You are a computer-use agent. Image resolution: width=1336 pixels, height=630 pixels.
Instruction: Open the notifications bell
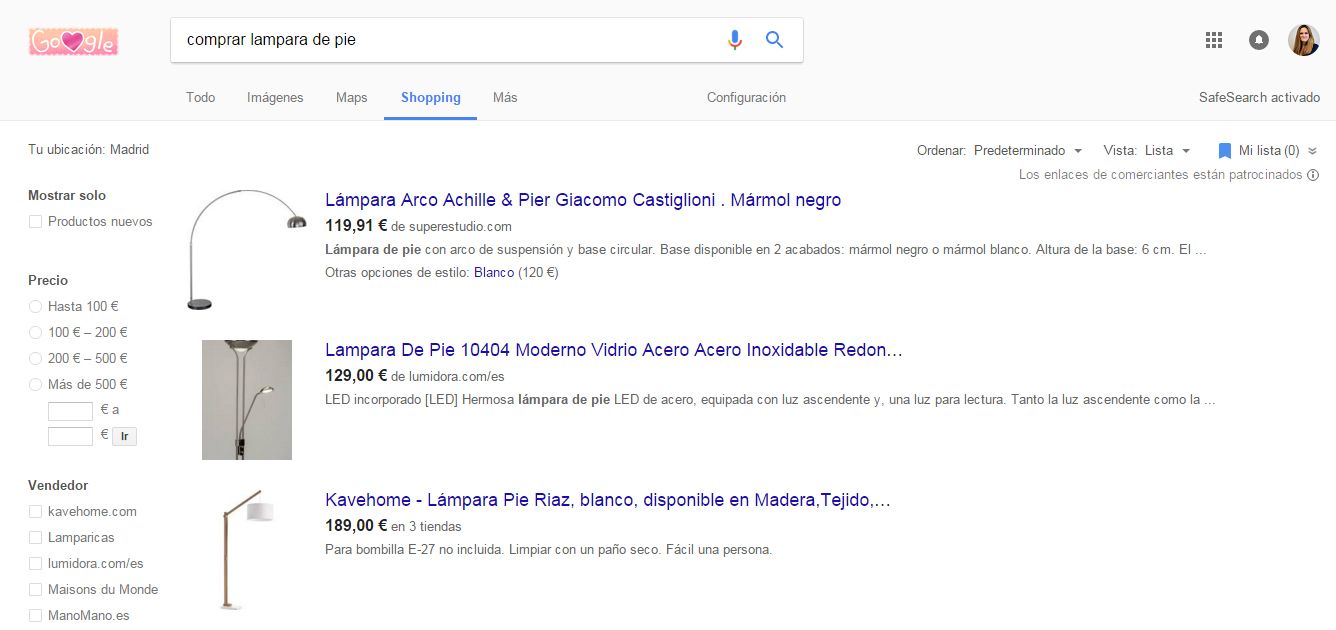point(1259,40)
